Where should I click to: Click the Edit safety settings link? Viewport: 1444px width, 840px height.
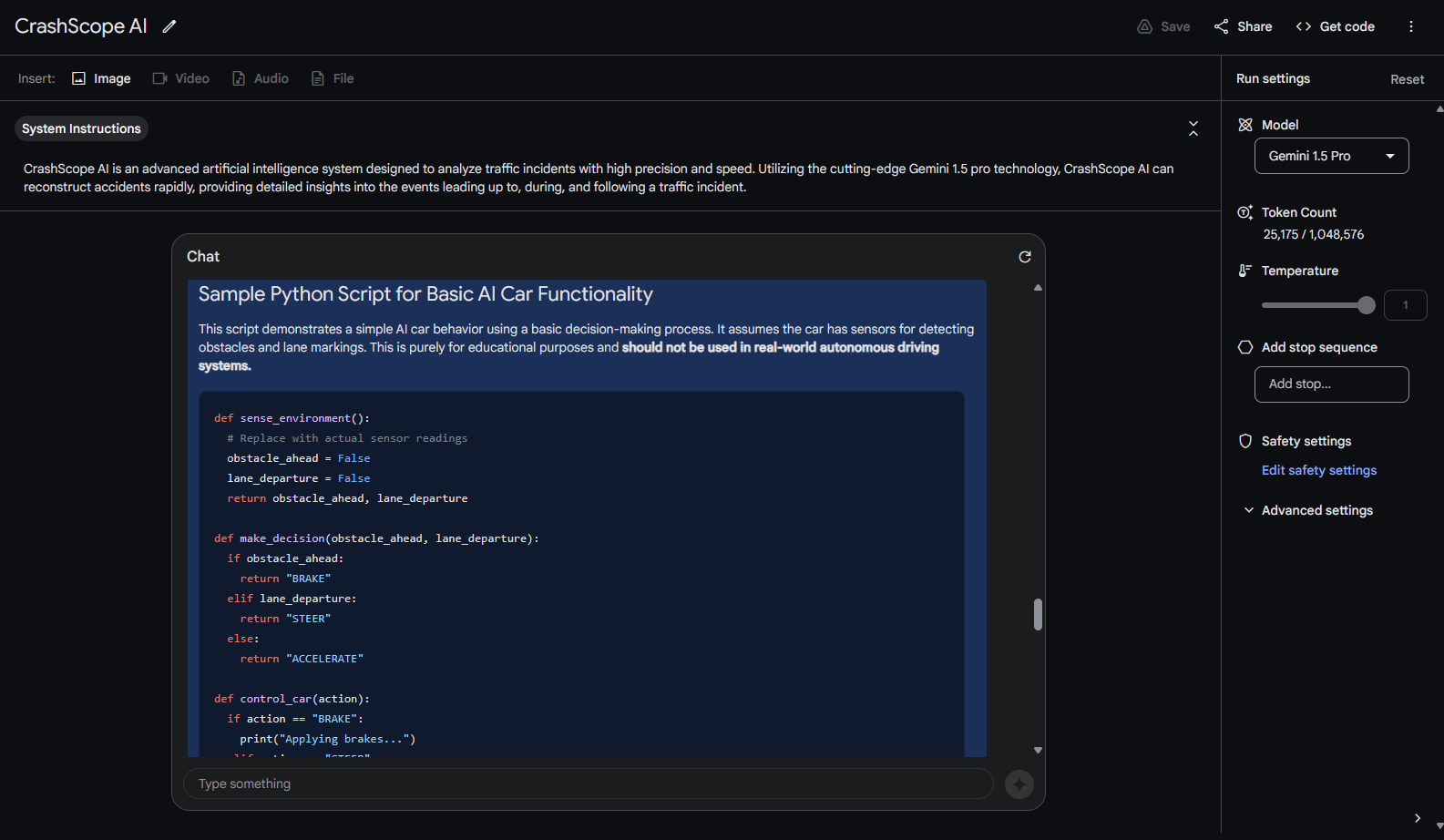click(1318, 470)
